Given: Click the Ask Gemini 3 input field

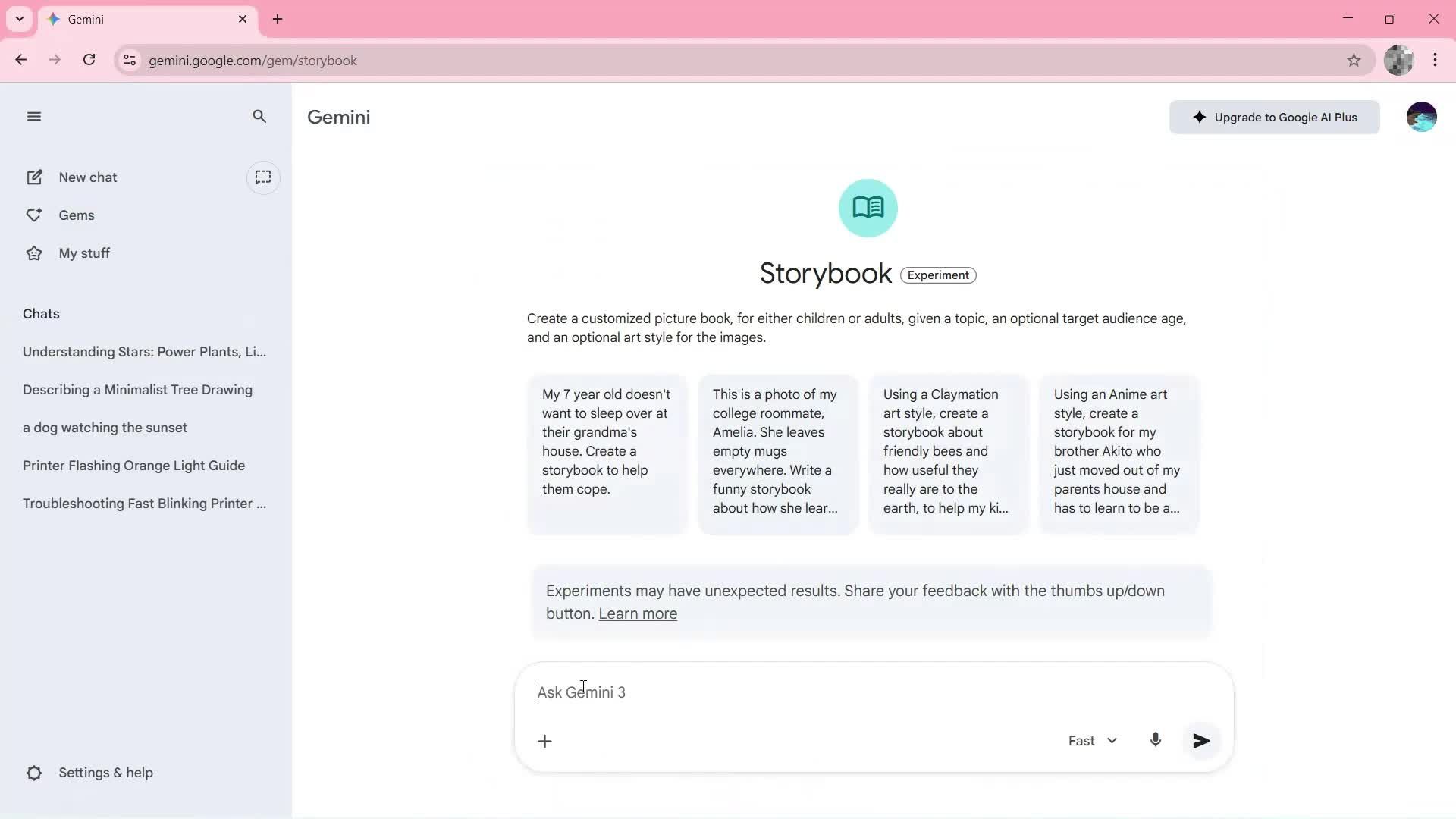Looking at the screenshot, I should 796,692.
